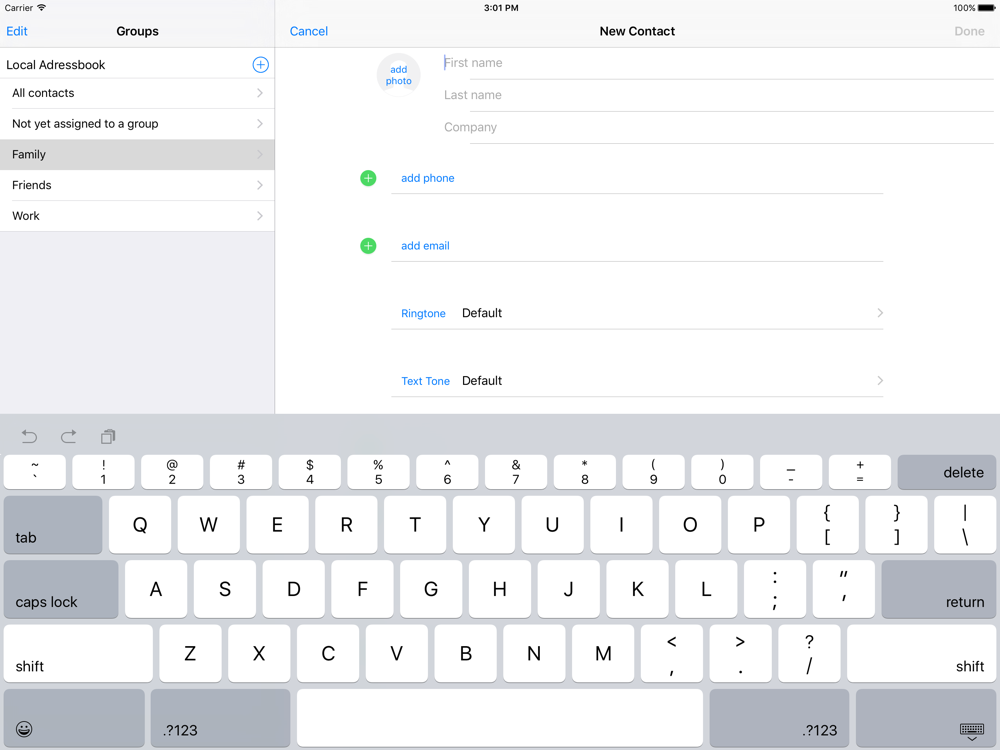Viewport: 1000px width, 750px height.
Task: Tap the right shift key
Action: (x=922, y=653)
